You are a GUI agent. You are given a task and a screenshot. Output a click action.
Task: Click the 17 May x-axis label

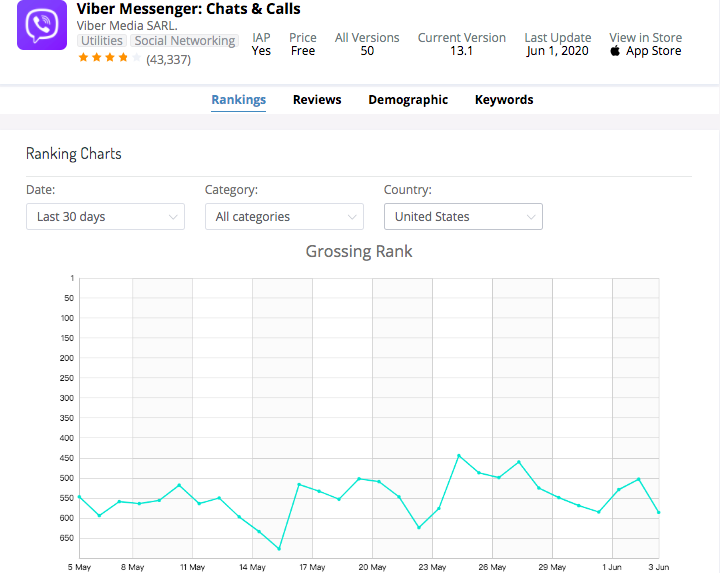tap(312, 567)
